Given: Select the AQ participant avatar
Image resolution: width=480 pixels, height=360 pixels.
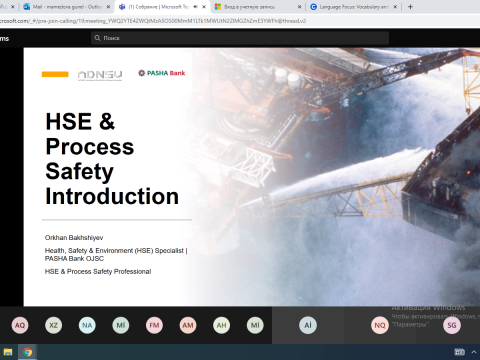Looking at the screenshot, I should click(x=20, y=325).
